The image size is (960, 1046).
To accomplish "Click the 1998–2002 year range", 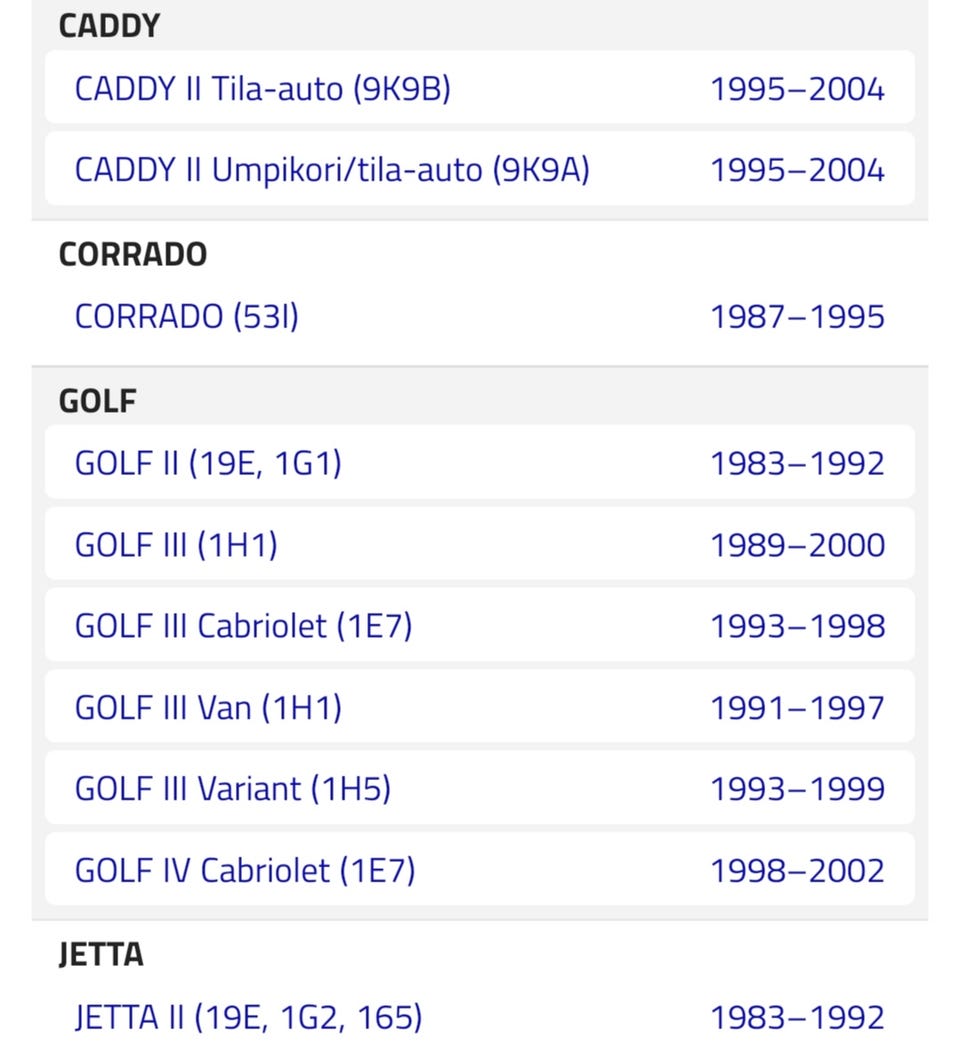I will coord(797,870).
